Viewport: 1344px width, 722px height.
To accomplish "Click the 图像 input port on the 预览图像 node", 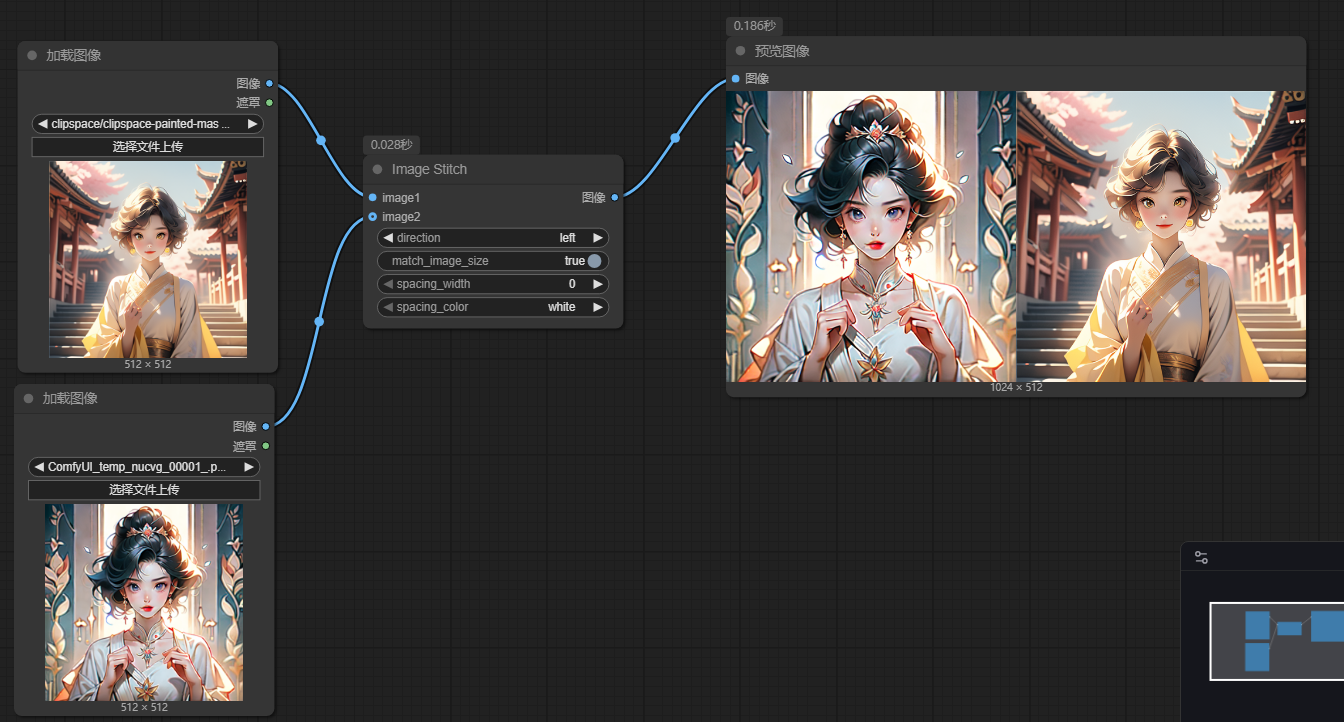I will [x=736, y=79].
